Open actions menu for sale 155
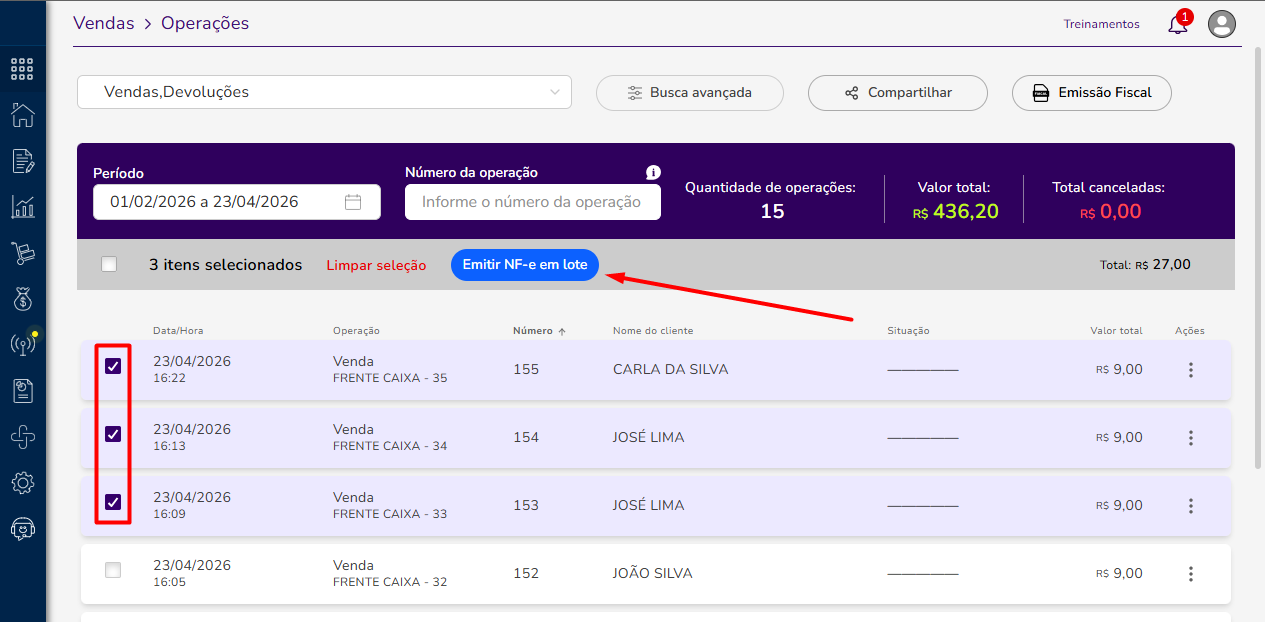Viewport: 1265px width, 622px height. 1190,370
